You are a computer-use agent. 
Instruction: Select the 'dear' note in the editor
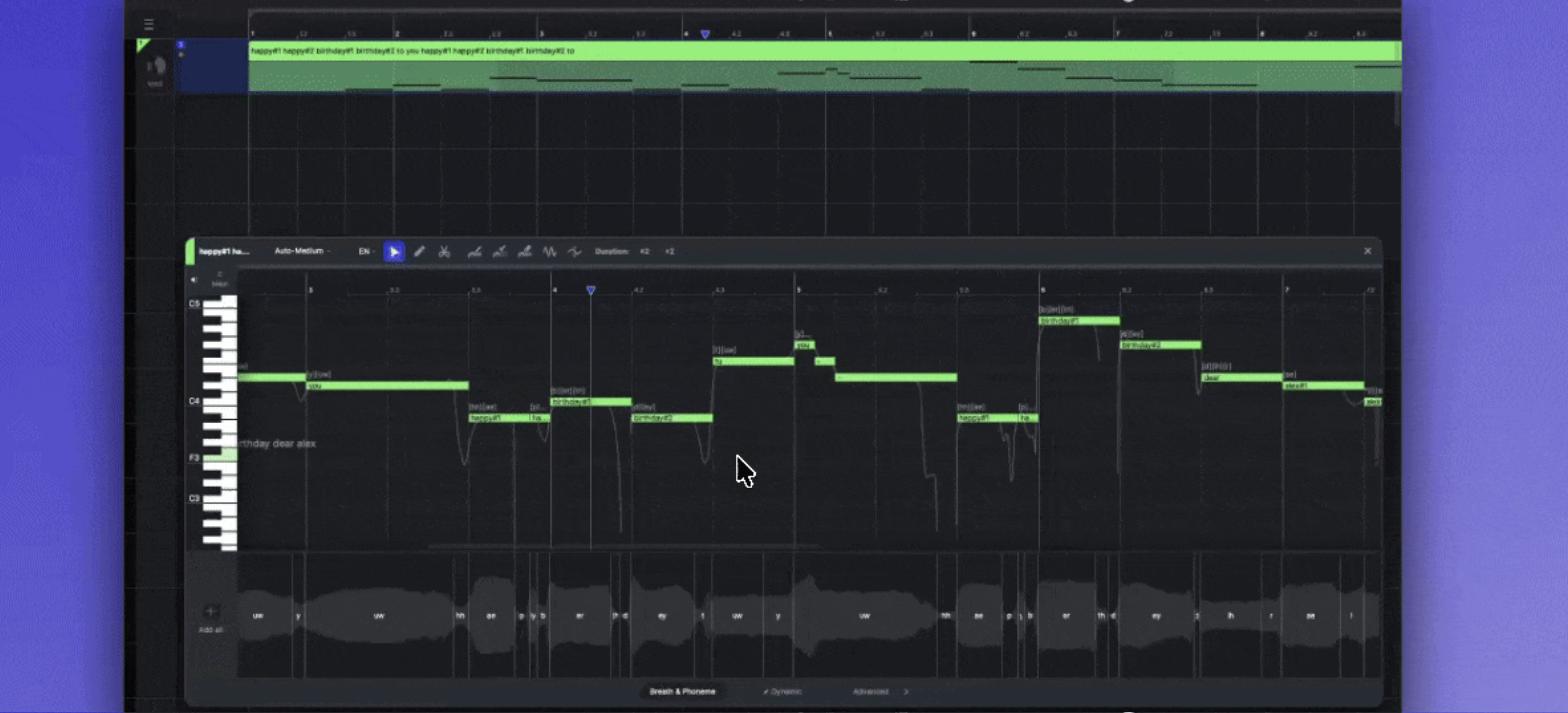coord(1241,377)
